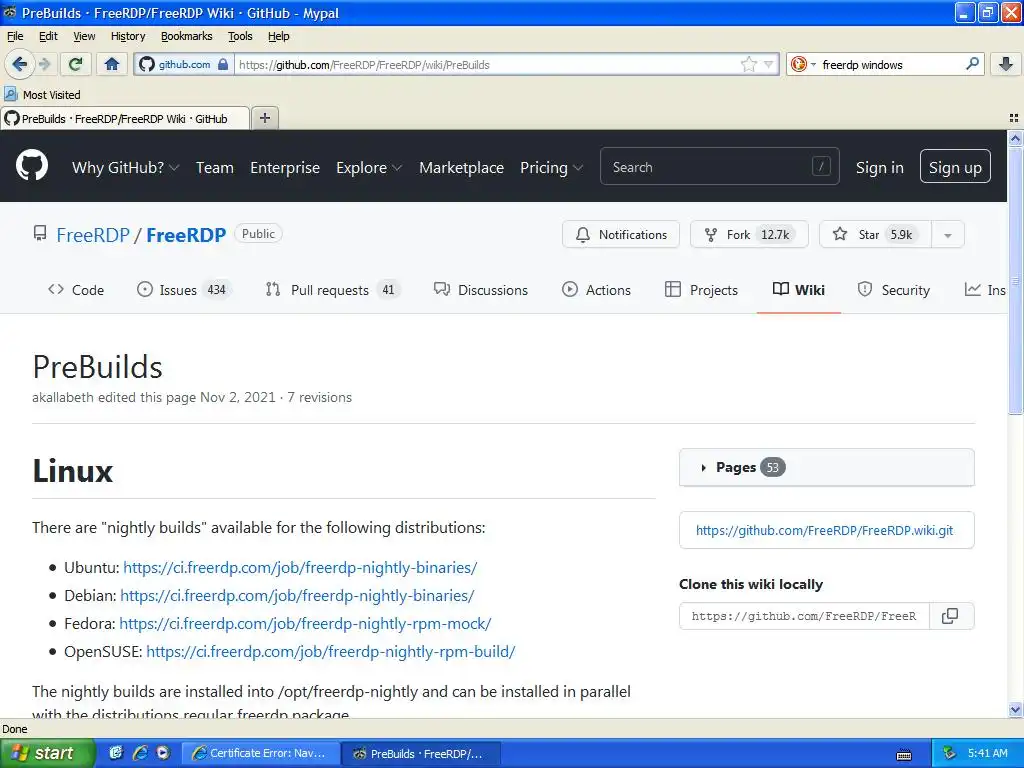The width and height of the screenshot is (1024, 768).
Task: Switch to Certificate Error taskbar window
Action: click(x=261, y=753)
